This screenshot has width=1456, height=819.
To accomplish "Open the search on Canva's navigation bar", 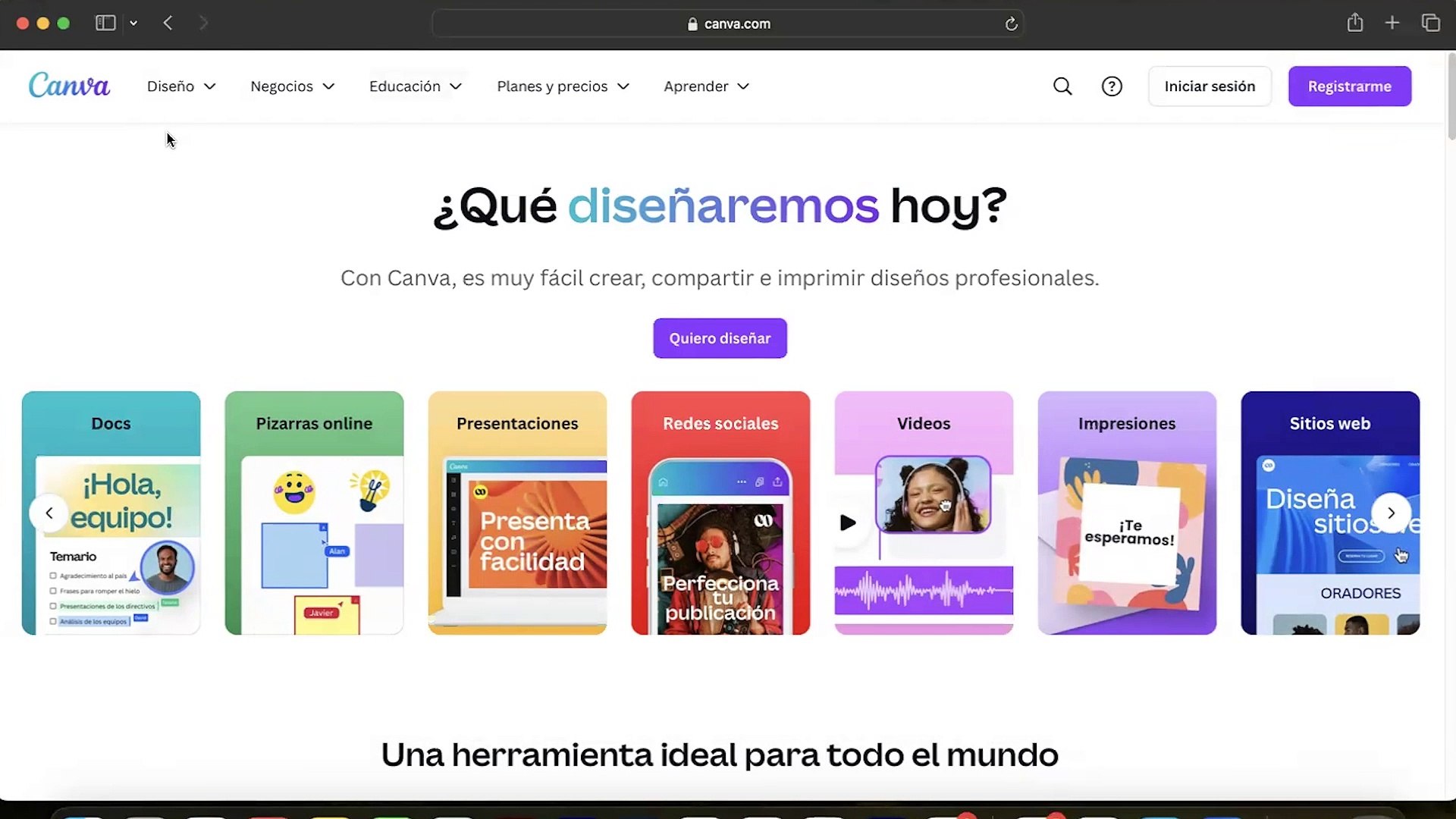I will [x=1062, y=86].
